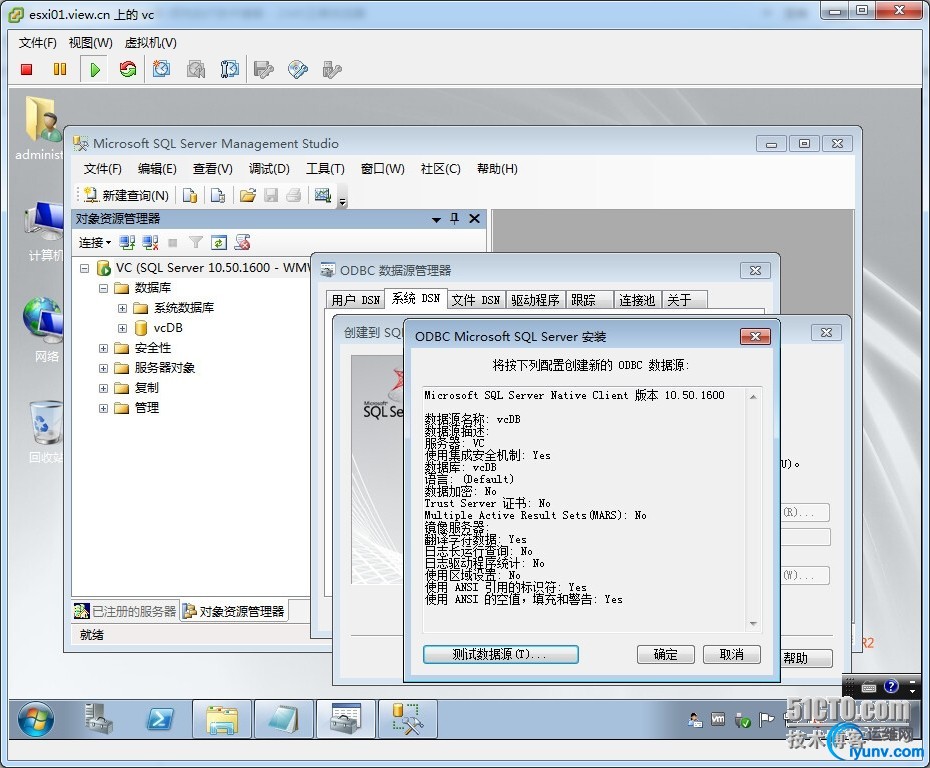
Task: Click the Activity Monitor icon in SSMS toolbar
Action: point(323,195)
